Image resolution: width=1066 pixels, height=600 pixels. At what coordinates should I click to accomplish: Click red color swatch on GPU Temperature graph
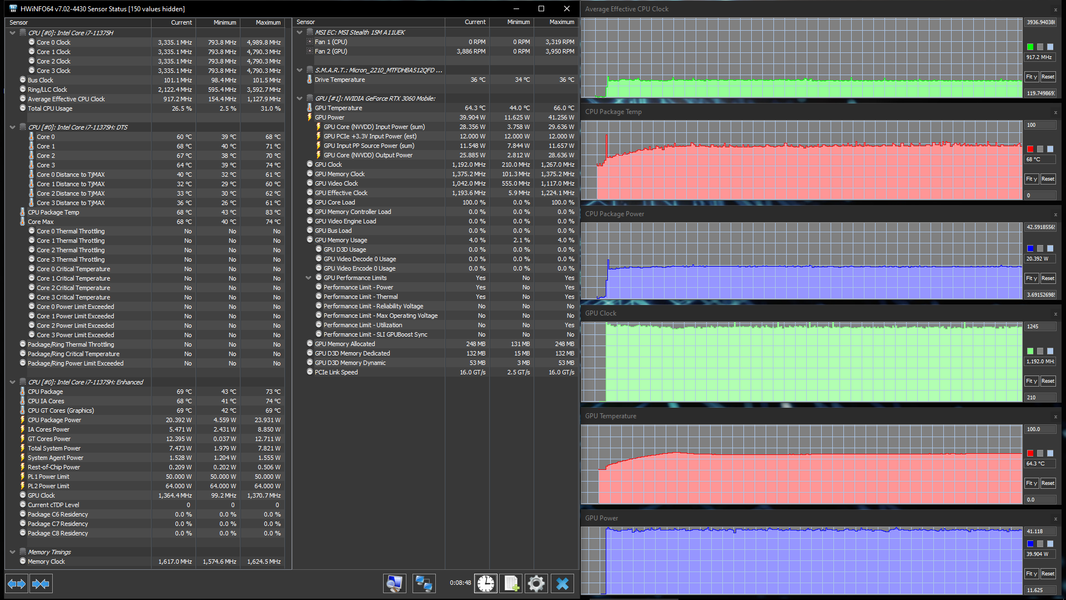(x=1030, y=453)
